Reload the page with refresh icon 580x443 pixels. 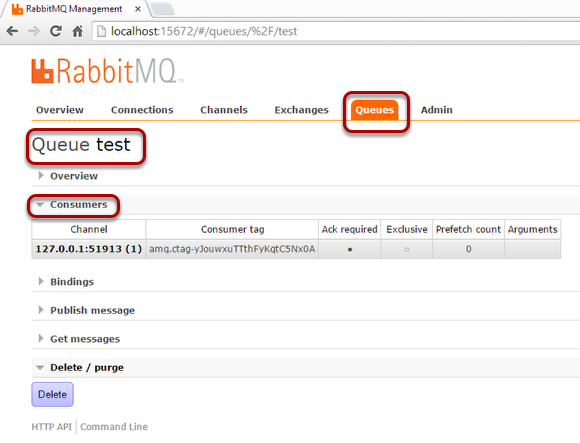click(x=55, y=31)
